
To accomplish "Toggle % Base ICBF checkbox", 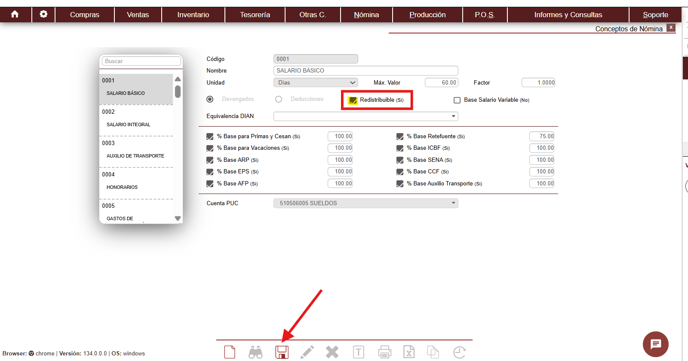I will point(400,148).
